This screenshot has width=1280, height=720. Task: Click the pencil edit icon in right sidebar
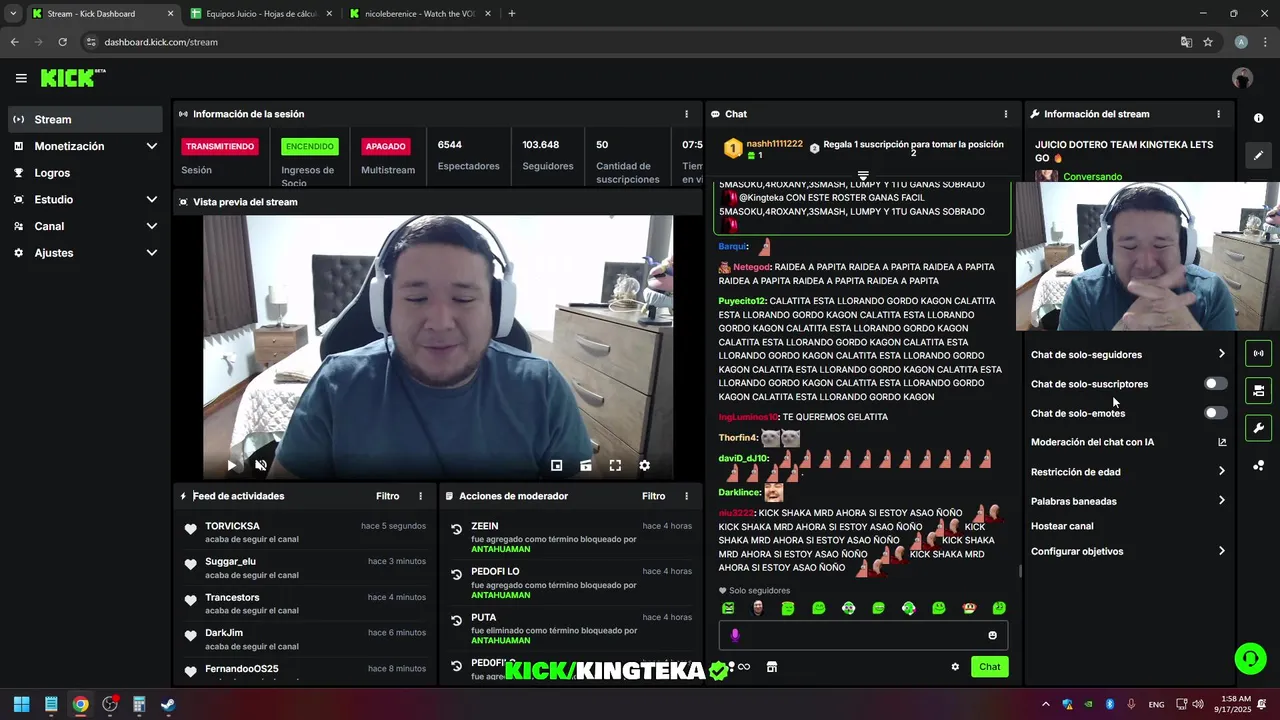(1258, 155)
